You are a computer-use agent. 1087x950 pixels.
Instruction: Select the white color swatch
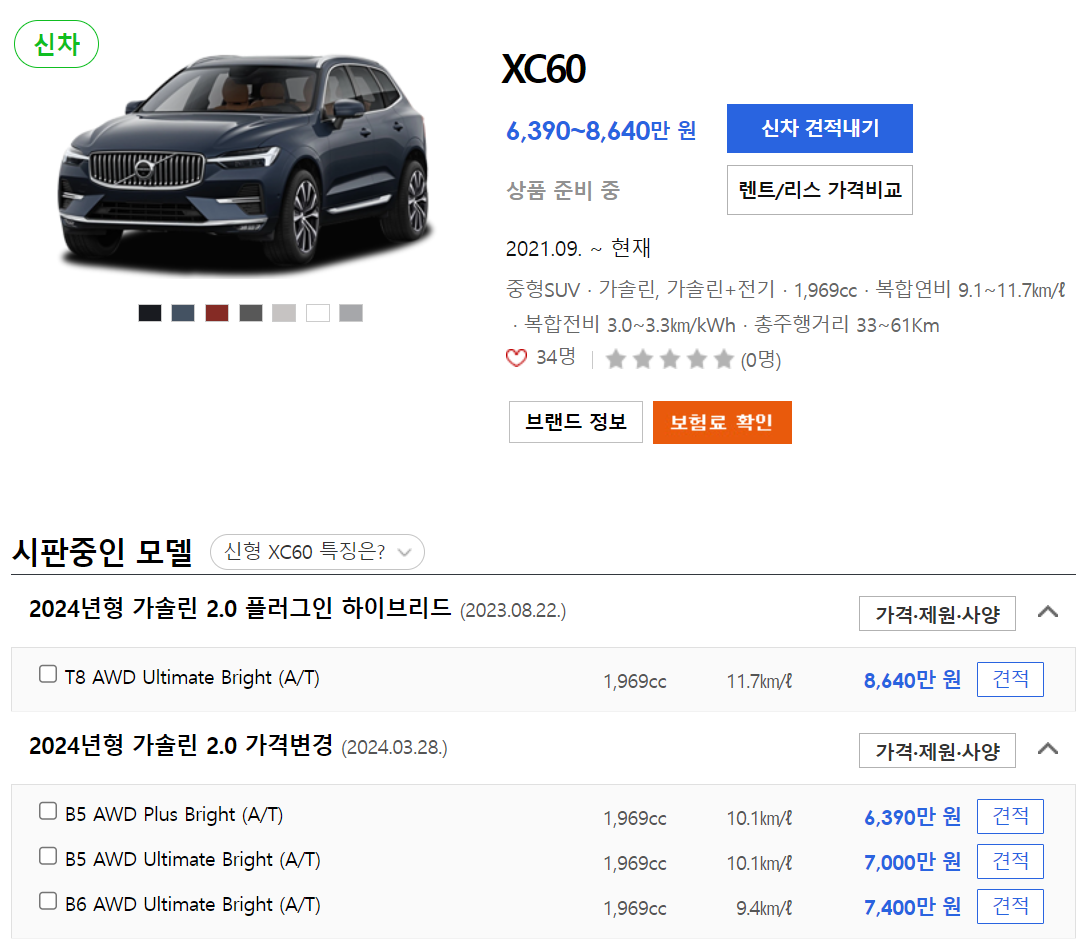(x=318, y=313)
